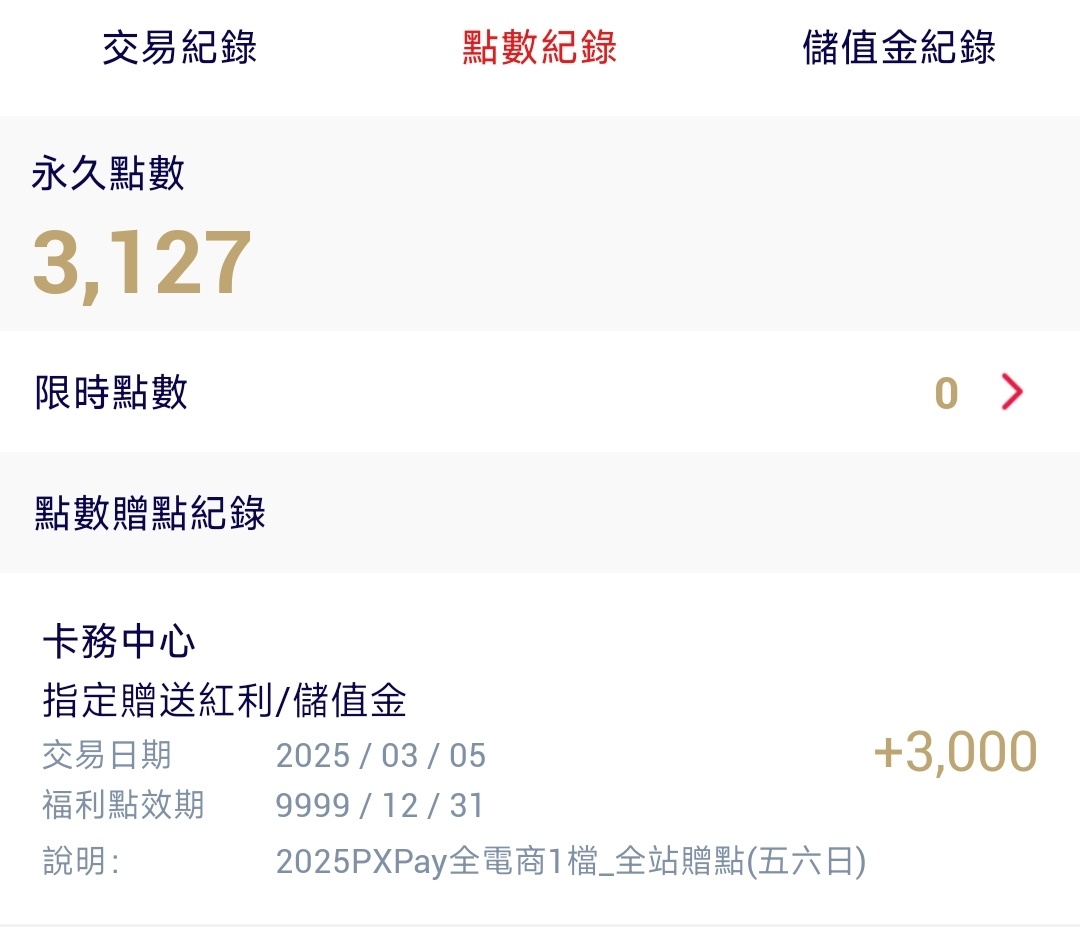The height and width of the screenshot is (935, 1080).
Task: Click the 全站贈點(五六日) text
Action: [738, 862]
